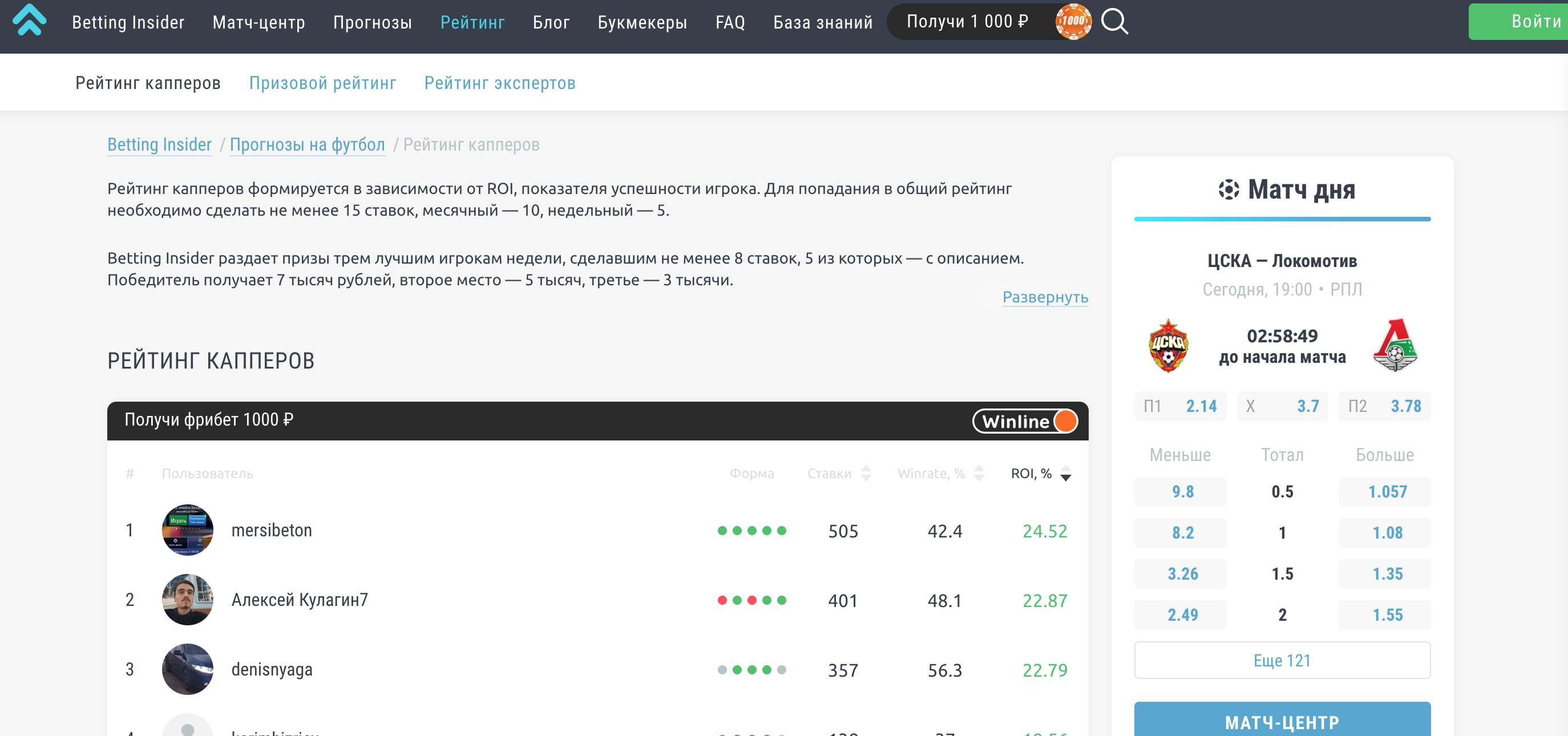Click the CSKA team crest

click(x=1167, y=345)
